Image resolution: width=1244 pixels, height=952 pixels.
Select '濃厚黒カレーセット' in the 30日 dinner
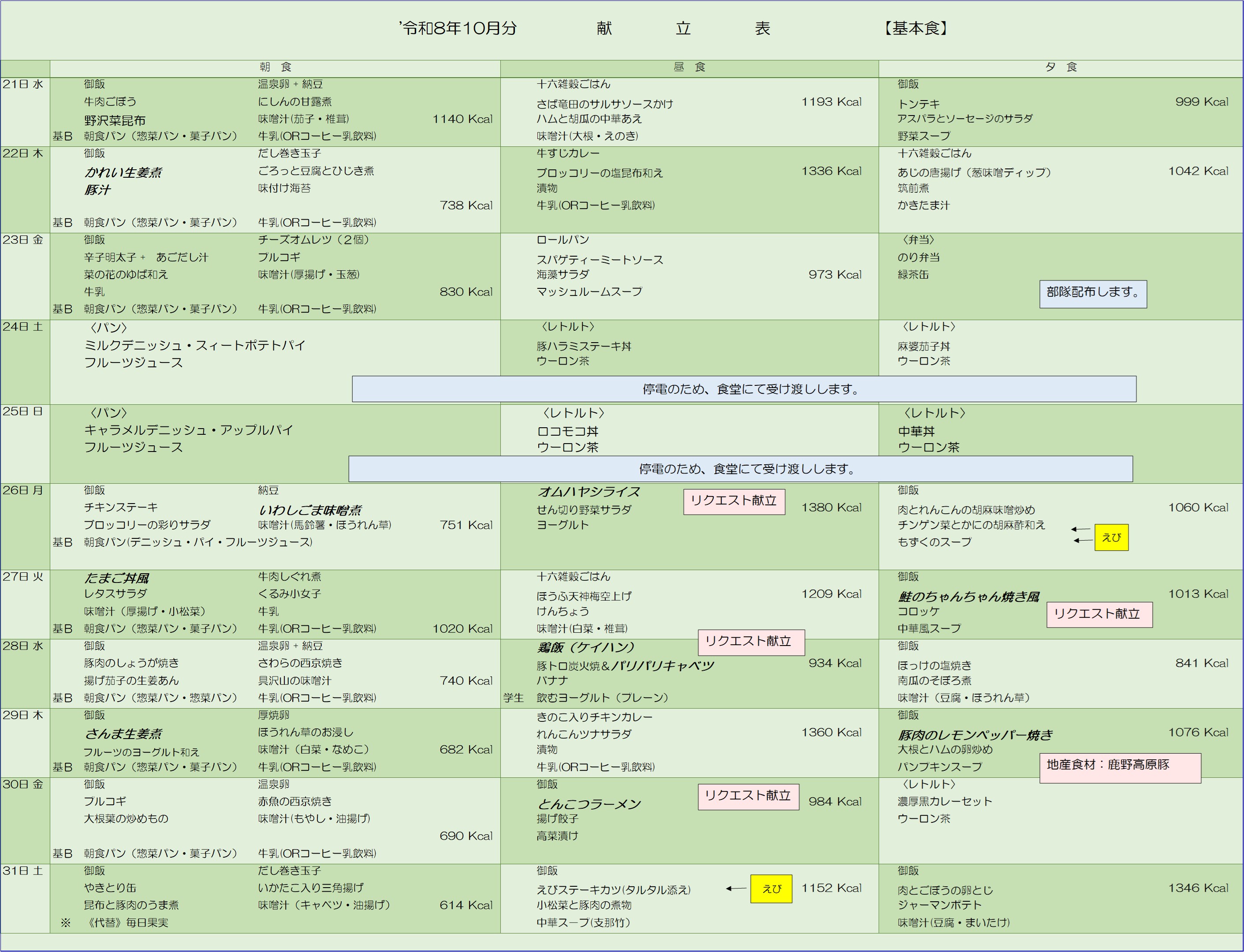coord(945,801)
